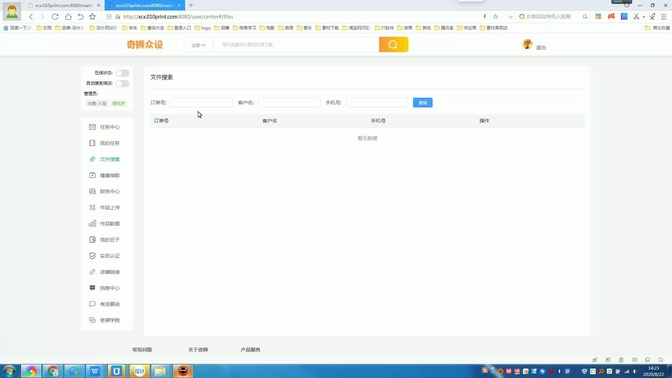The height and width of the screenshot is (378, 672).
Task: Open the 产品服务 footer link
Action: tap(250, 350)
